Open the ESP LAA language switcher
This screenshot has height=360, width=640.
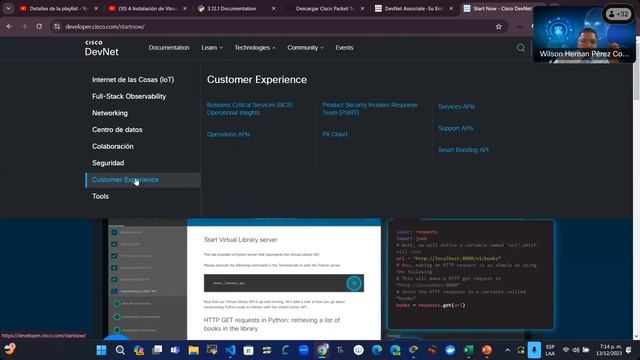(x=550, y=350)
